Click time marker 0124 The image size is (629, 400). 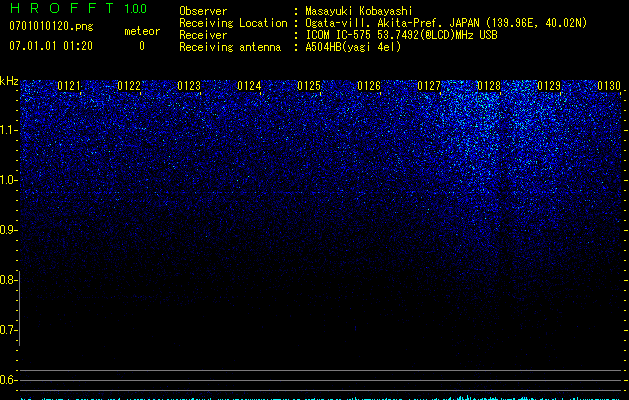(249, 85)
